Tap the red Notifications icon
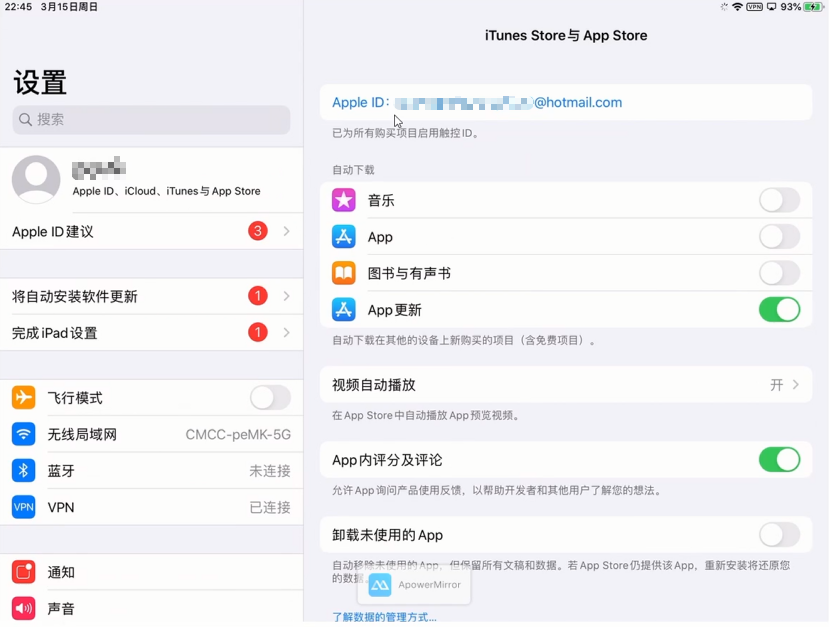 pos(24,572)
